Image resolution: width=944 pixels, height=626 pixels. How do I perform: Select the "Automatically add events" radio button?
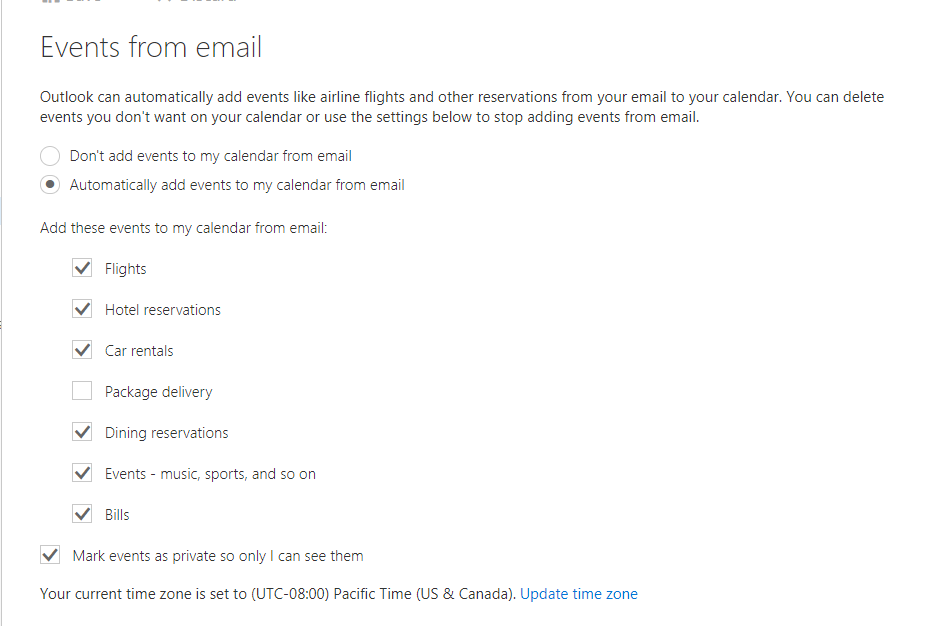[50, 185]
